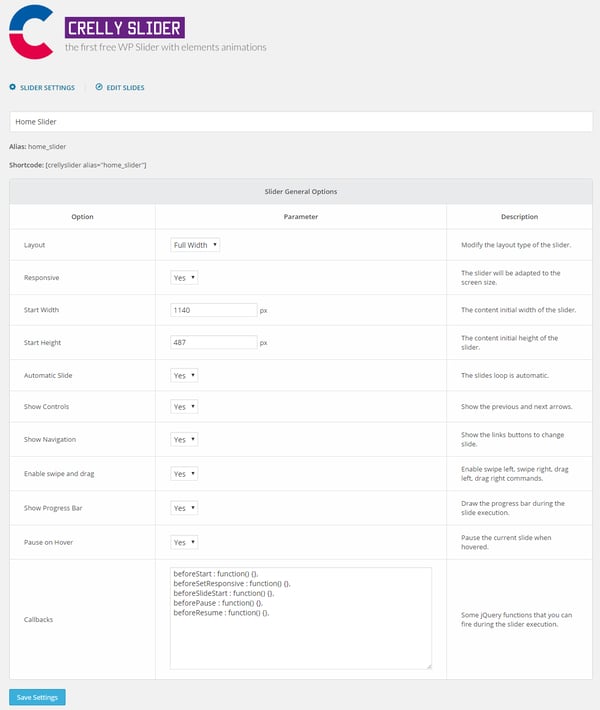Open the Responsive dropdown
The height and width of the screenshot is (710, 600).
pyautogui.click(x=184, y=277)
